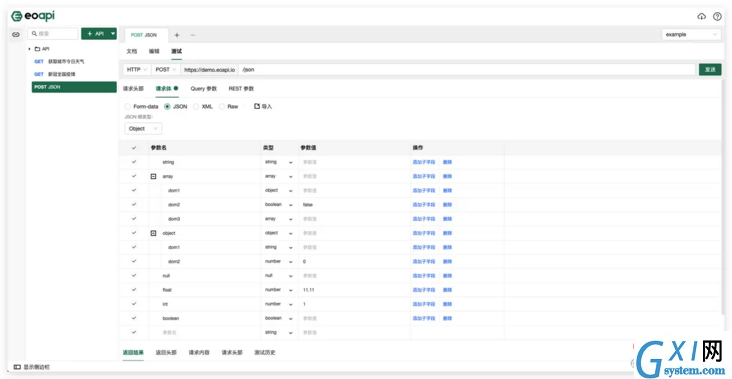Open GET 获取城市今日天气 in the API tree
The width and height of the screenshot is (732, 379).
tap(59, 61)
